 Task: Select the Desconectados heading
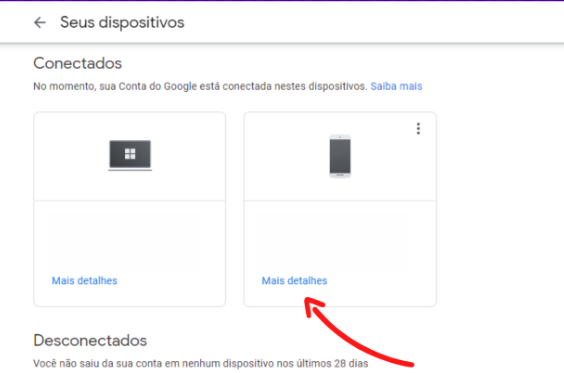tap(90, 340)
